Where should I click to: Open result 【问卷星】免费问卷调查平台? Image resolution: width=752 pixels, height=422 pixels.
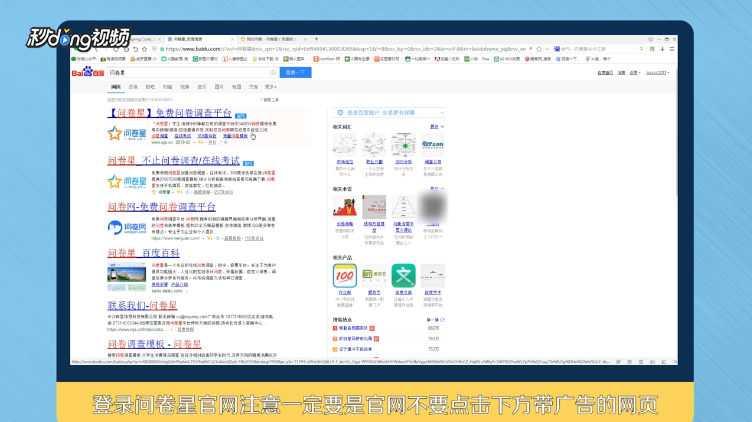[x=170, y=113]
